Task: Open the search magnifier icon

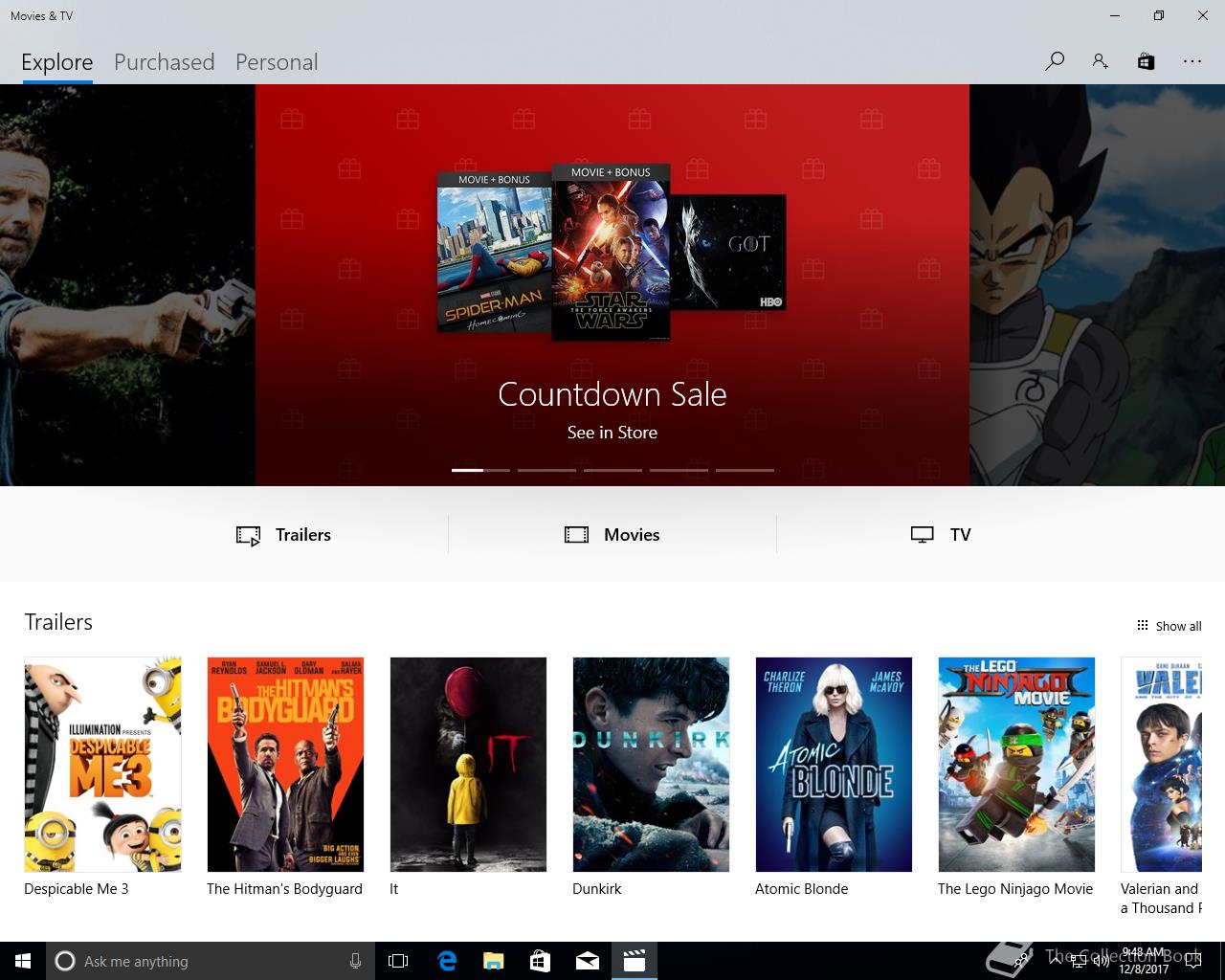Action: click(x=1055, y=61)
